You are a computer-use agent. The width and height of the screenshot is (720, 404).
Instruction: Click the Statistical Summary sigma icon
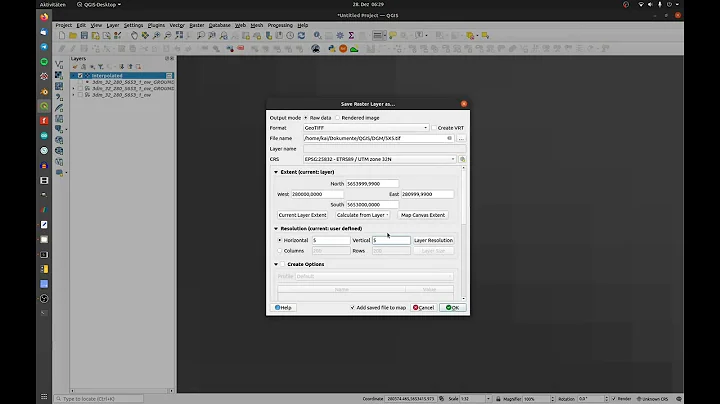pos(351,35)
